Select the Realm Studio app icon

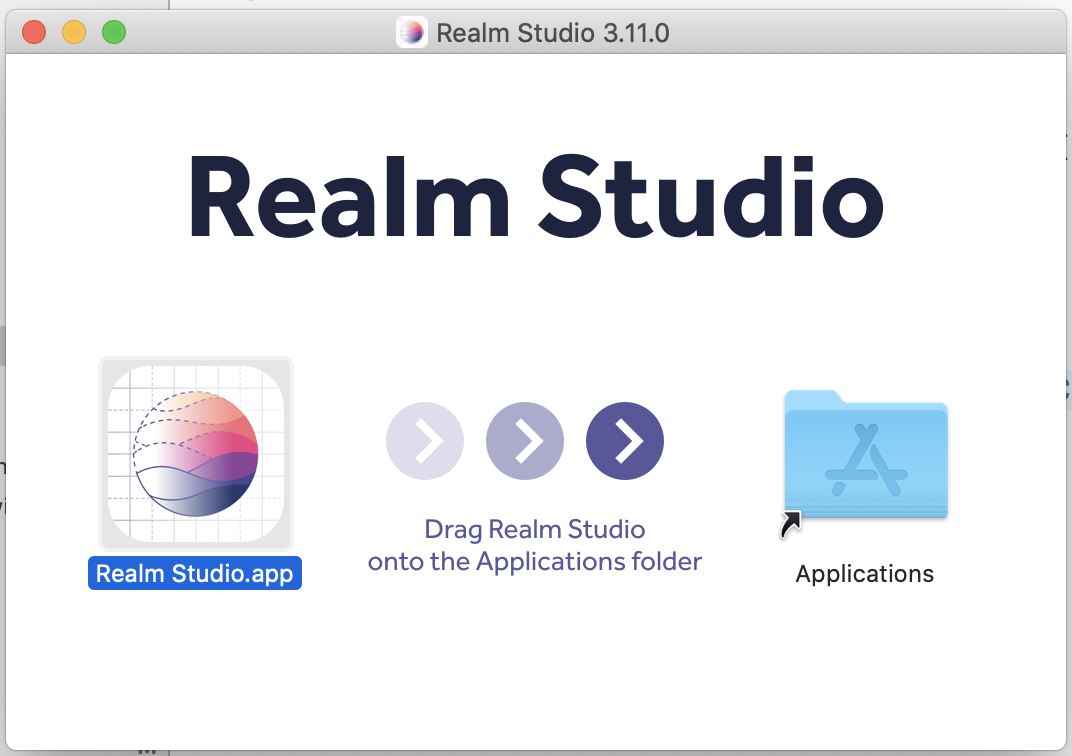(196, 454)
